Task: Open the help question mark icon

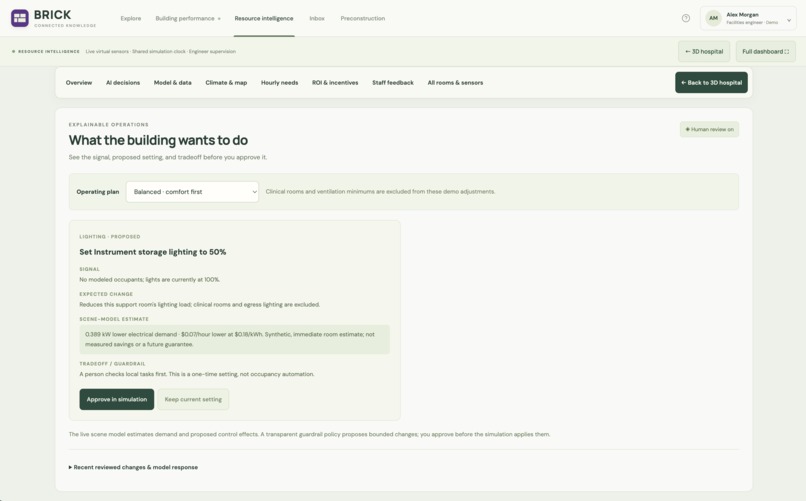Action: [x=686, y=18]
